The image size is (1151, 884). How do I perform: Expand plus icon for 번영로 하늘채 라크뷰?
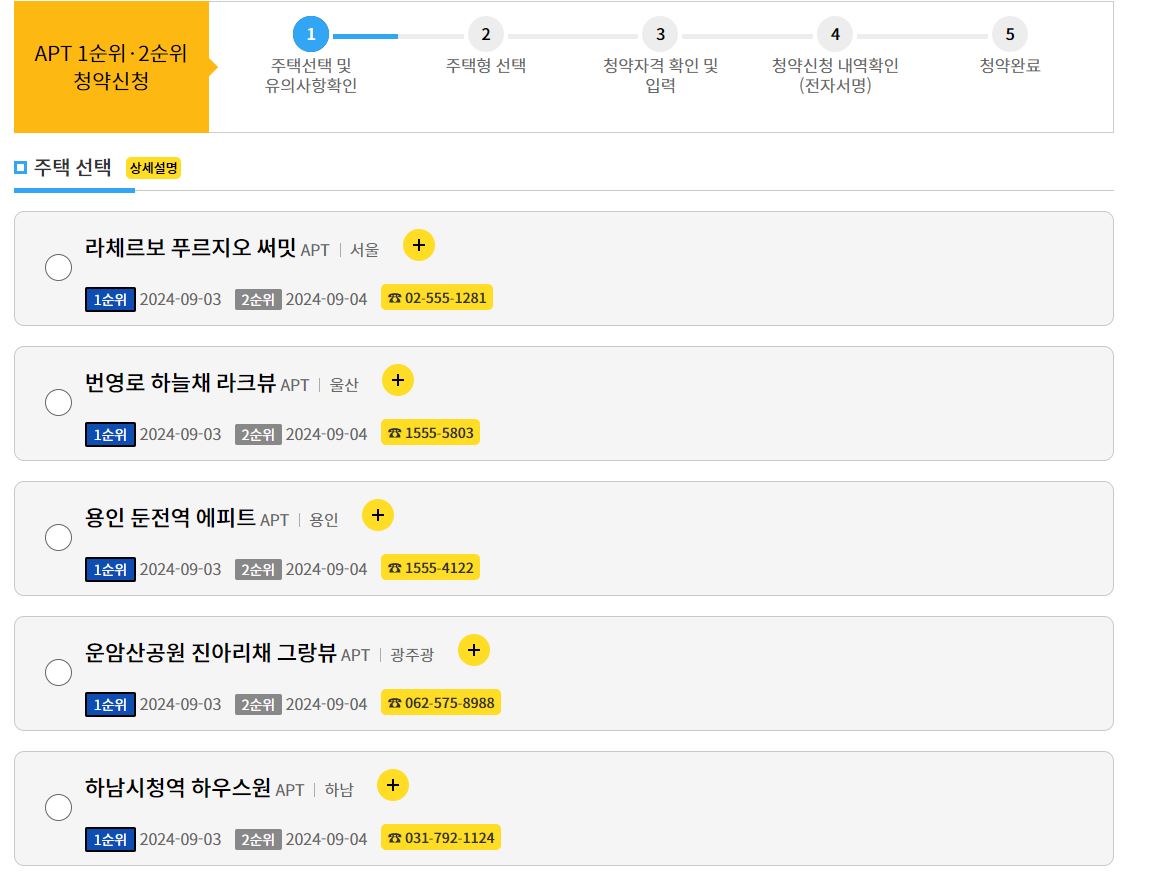398,380
